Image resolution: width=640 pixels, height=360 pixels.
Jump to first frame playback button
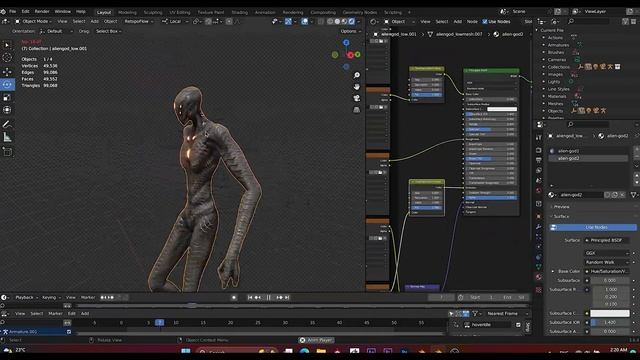click(250, 298)
